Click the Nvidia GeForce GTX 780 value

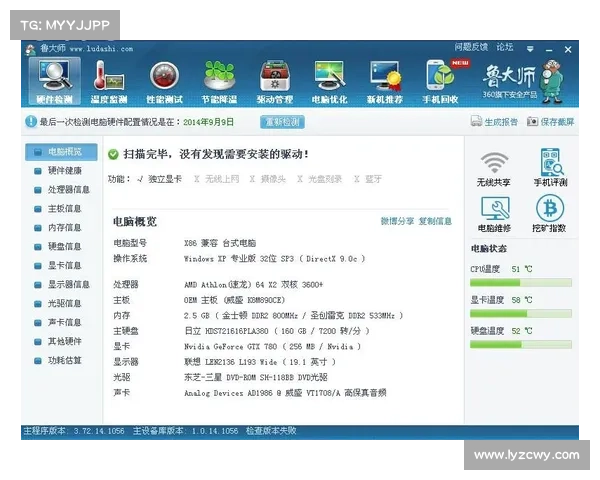point(272,347)
